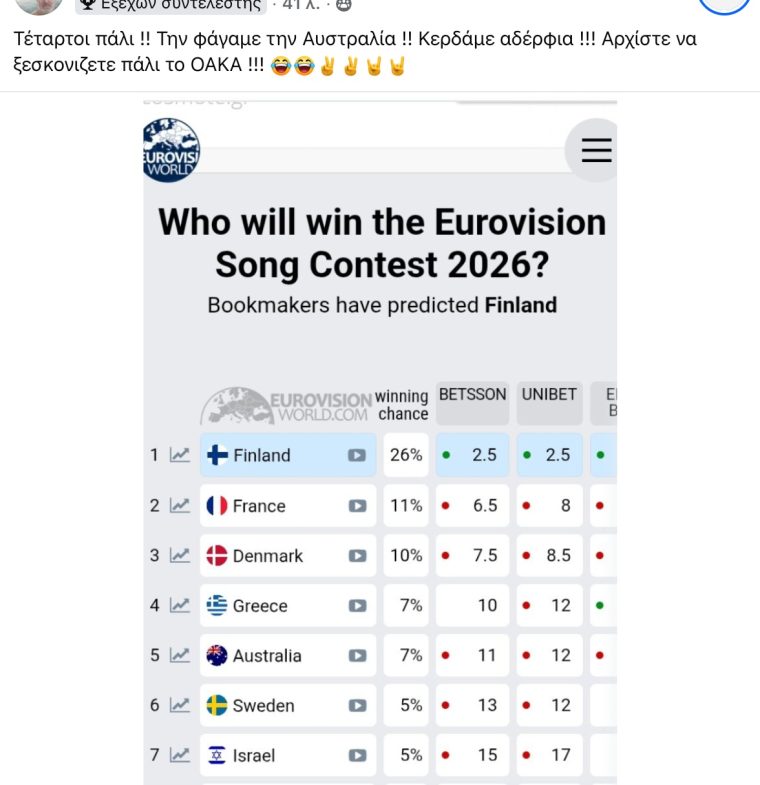
Task: Select the BETSSON column header
Action: tap(473, 395)
